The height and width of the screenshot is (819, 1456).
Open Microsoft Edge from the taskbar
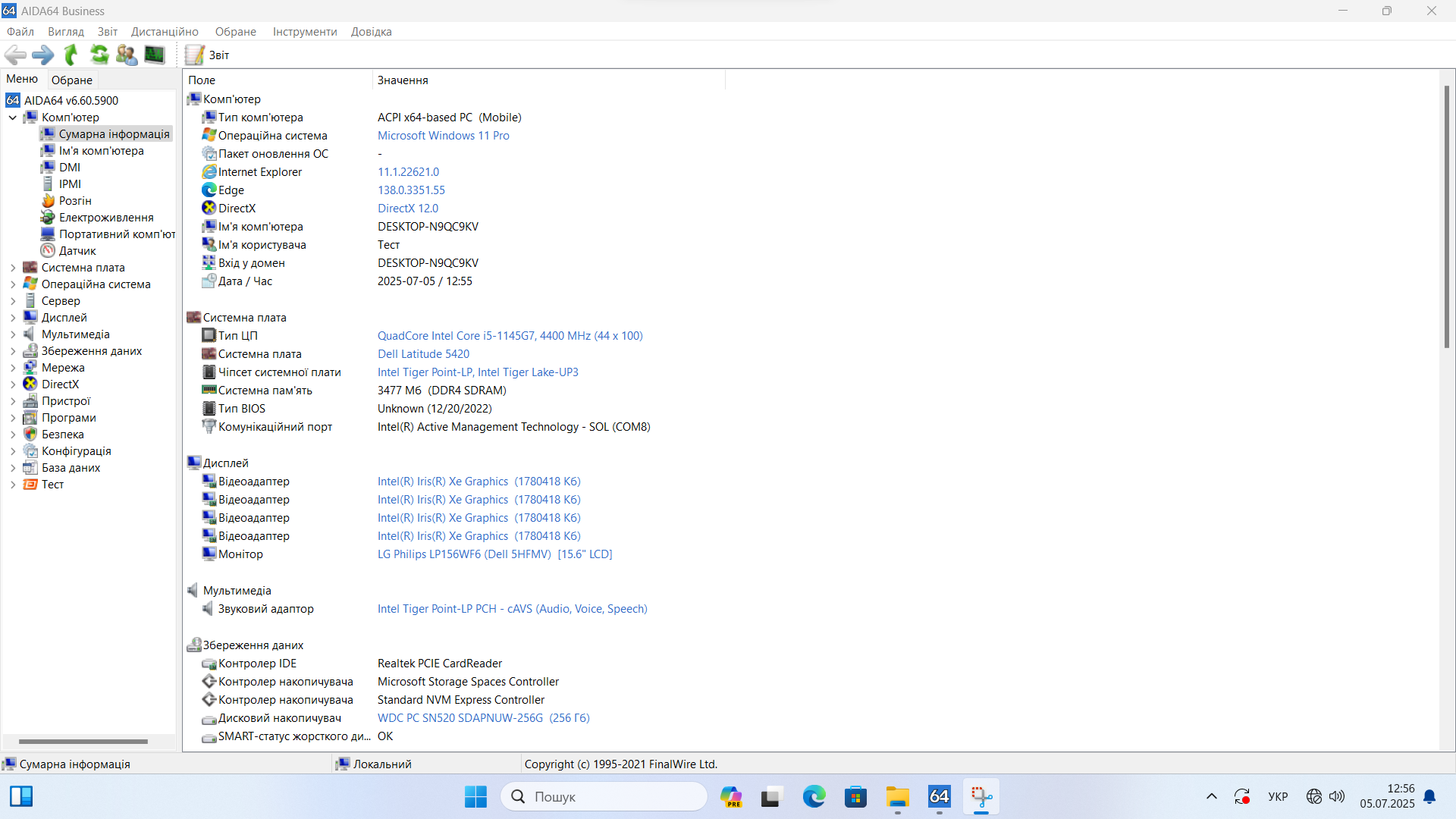814,797
